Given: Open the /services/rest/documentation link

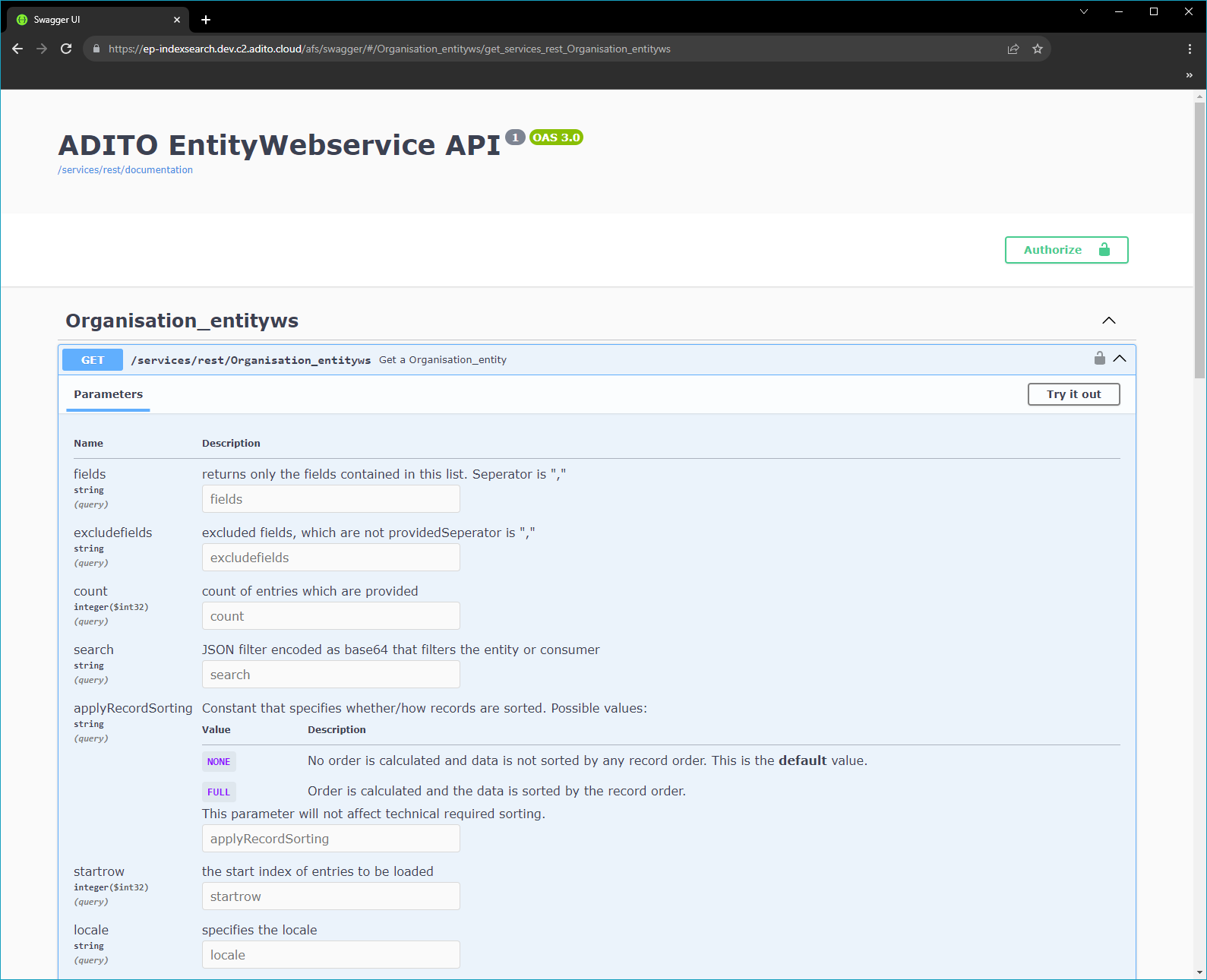Looking at the screenshot, I should [x=125, y=170].
